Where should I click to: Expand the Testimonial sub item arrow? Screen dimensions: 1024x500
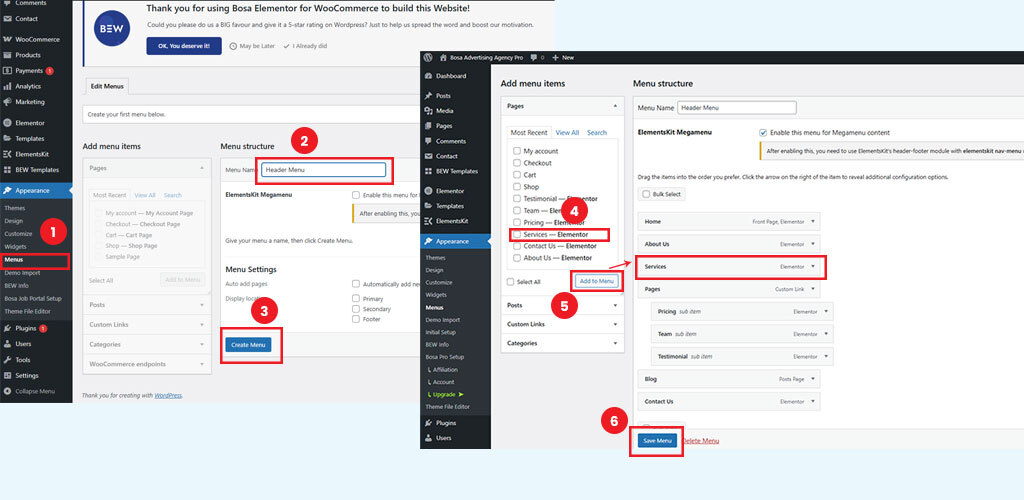826,356
